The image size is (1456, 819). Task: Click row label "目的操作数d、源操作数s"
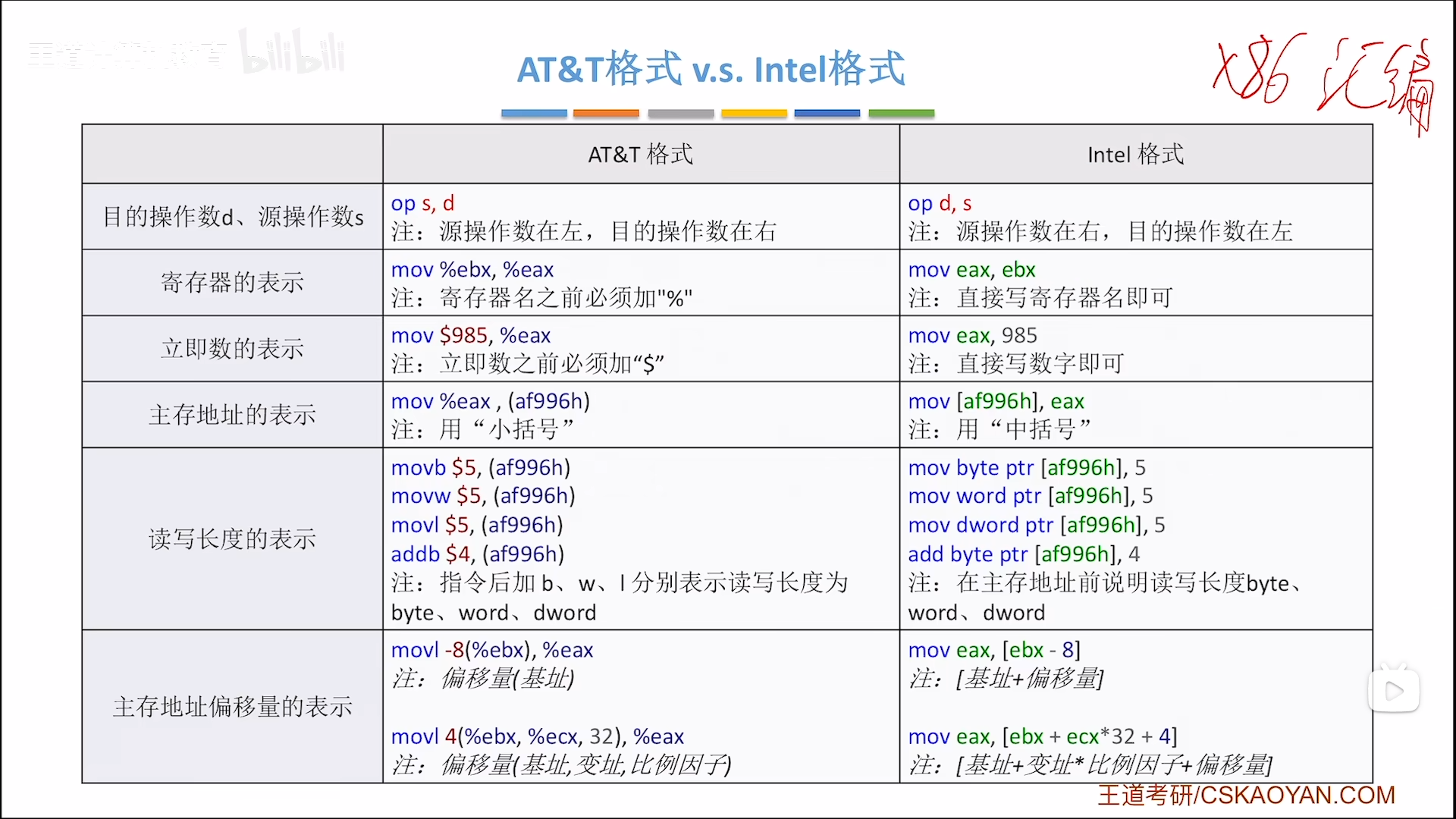click(x=233, y=217)
